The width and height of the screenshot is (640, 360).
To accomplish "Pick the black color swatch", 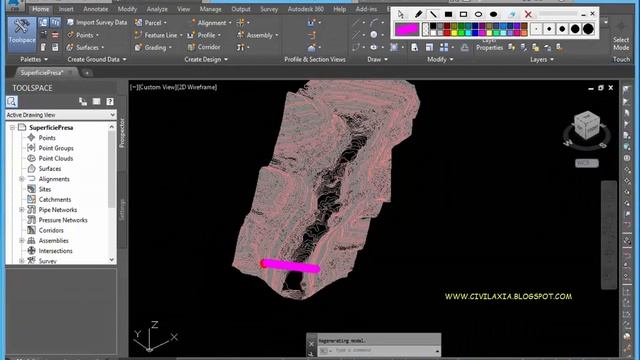I will [x=433, y=26].
